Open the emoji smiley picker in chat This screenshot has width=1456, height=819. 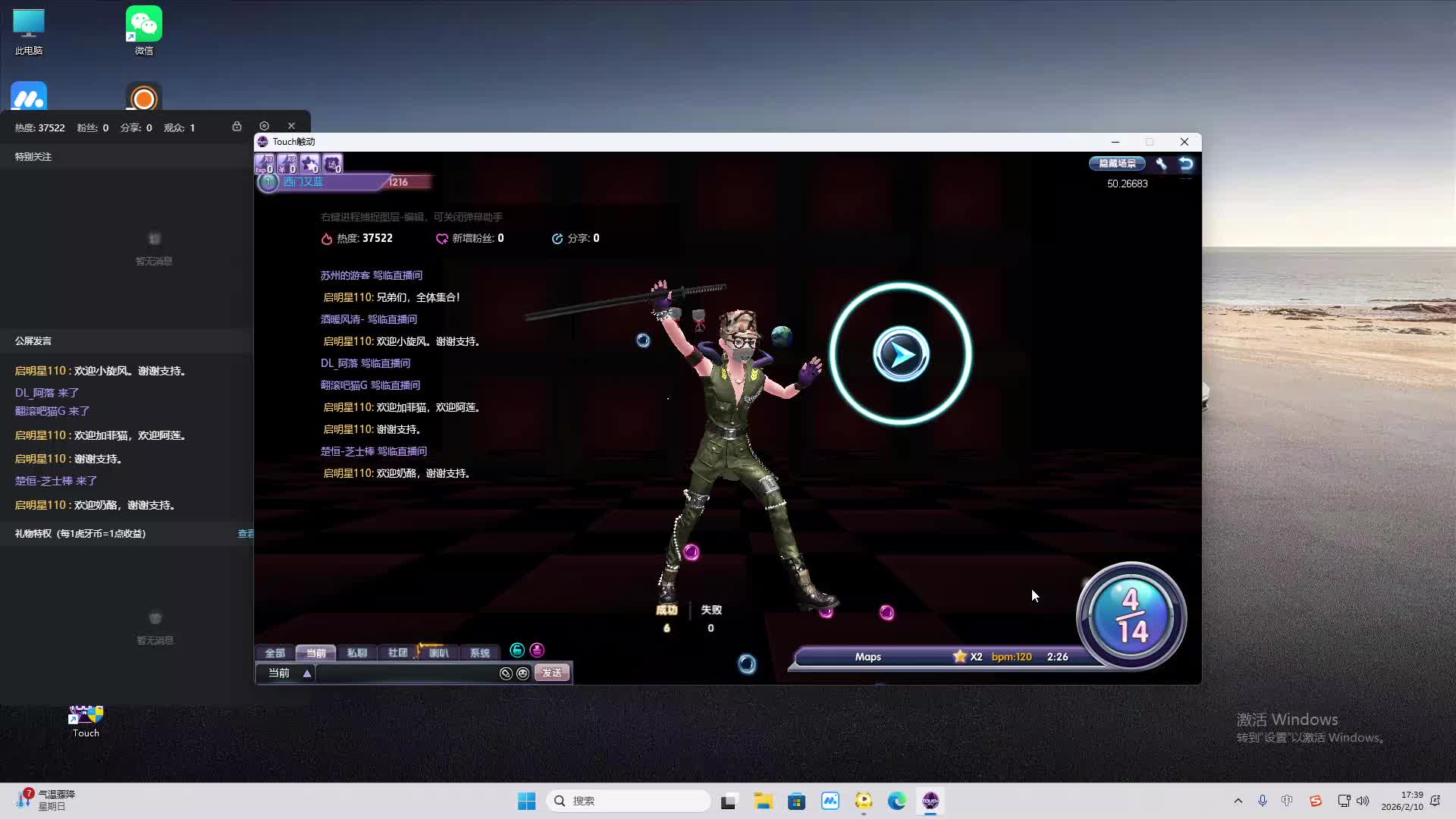pos(522,673)
